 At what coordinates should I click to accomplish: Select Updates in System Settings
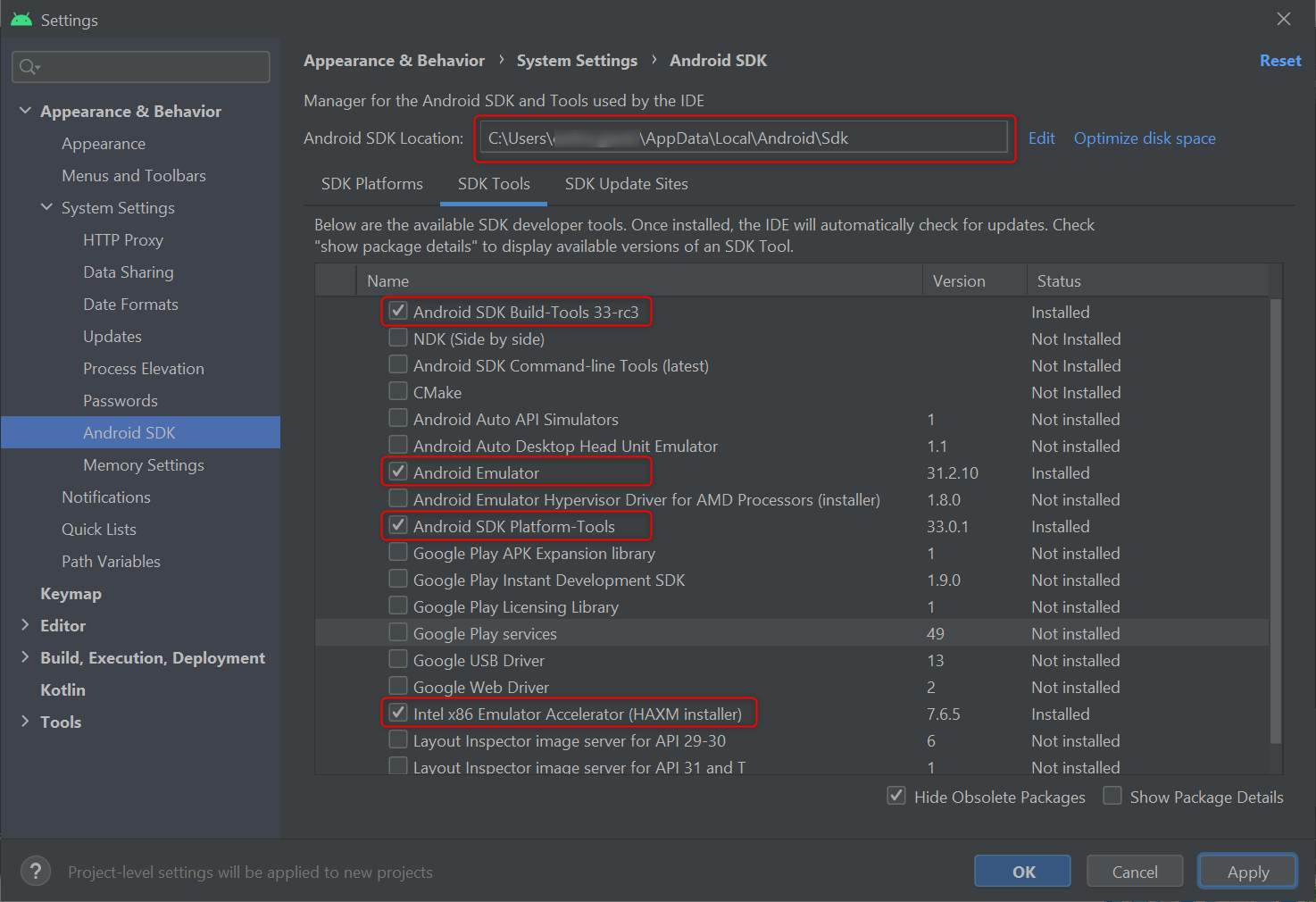[112, 337]
